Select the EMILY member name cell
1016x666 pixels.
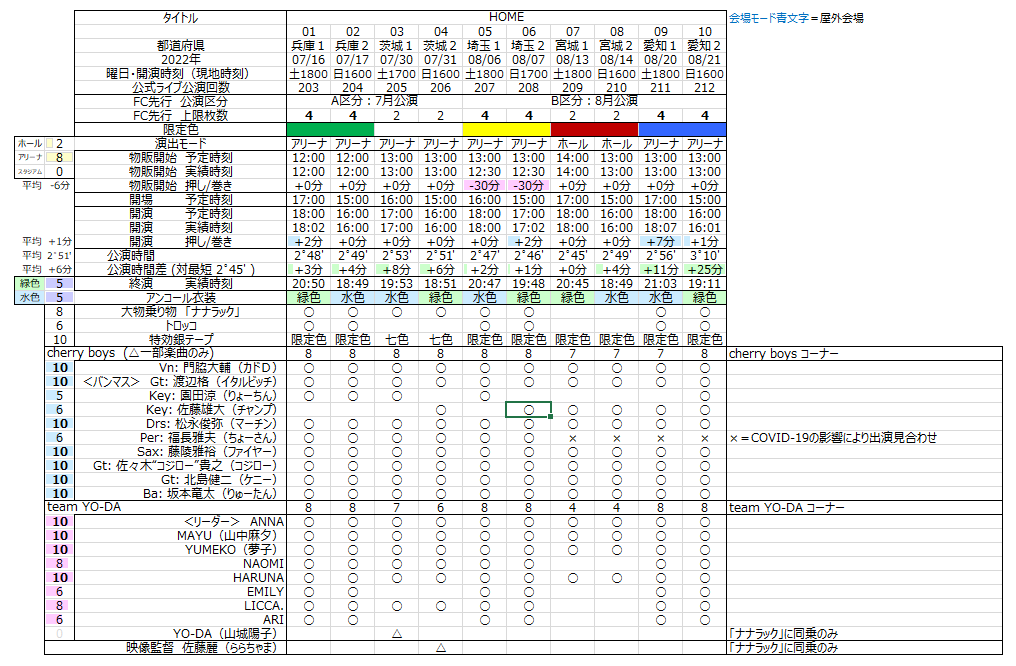click(x=180, y=591)
